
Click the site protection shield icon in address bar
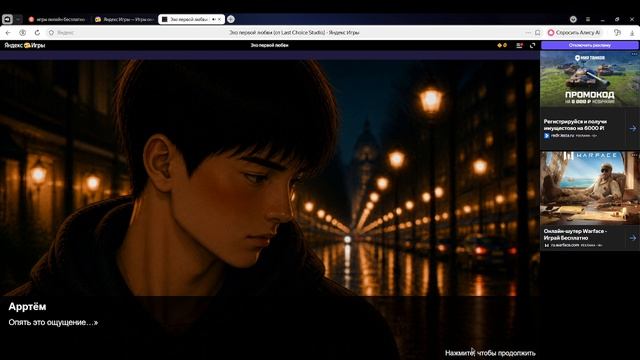click(x=51, y=33)
